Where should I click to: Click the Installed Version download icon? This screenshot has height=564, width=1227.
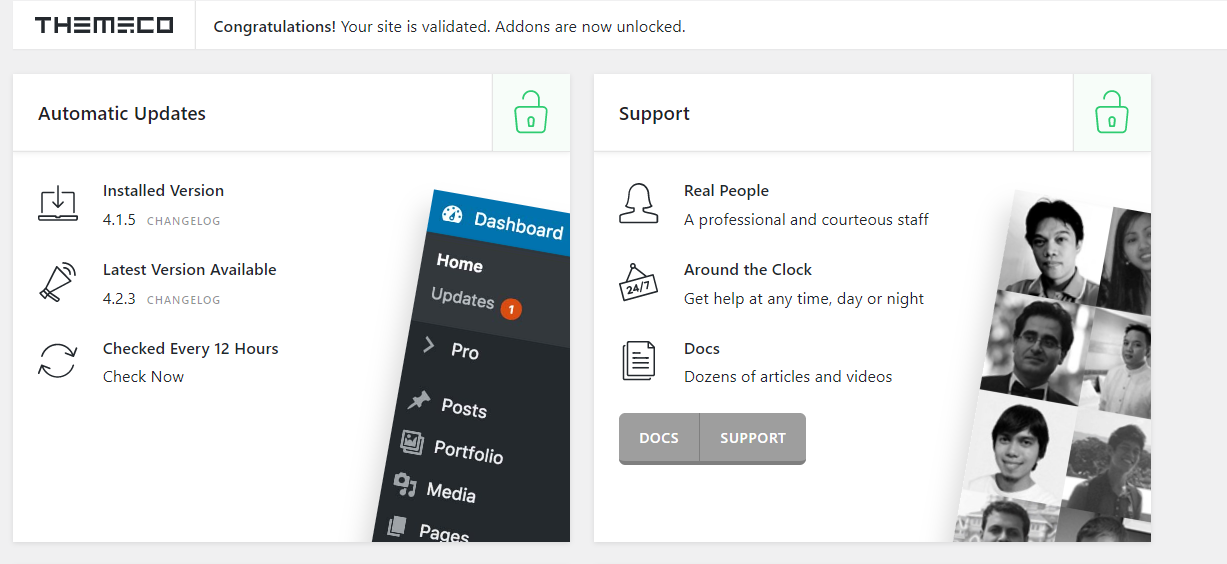click(x=58, y=204)
